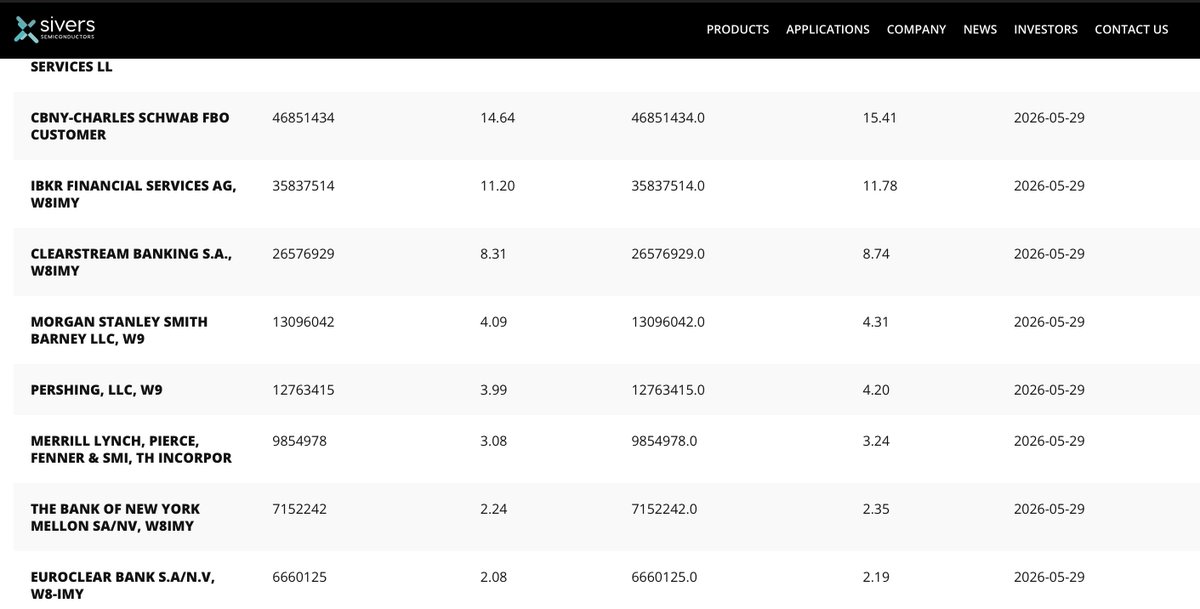Select date 2026-05-29 in Bank of New York Mellon row
The height and width of the screenshot is (609, 1200).
point(1049,509)
